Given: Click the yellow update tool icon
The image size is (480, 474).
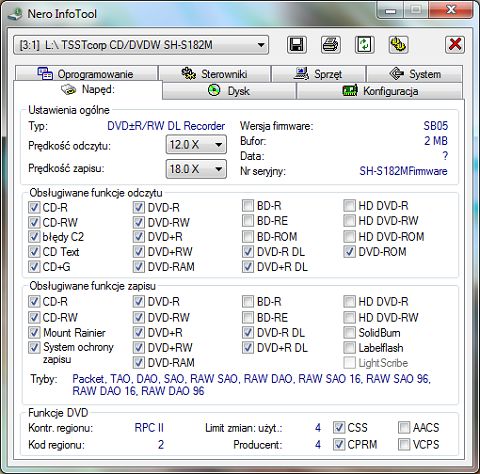Looking at the screenshot, I should pos(398,45).
